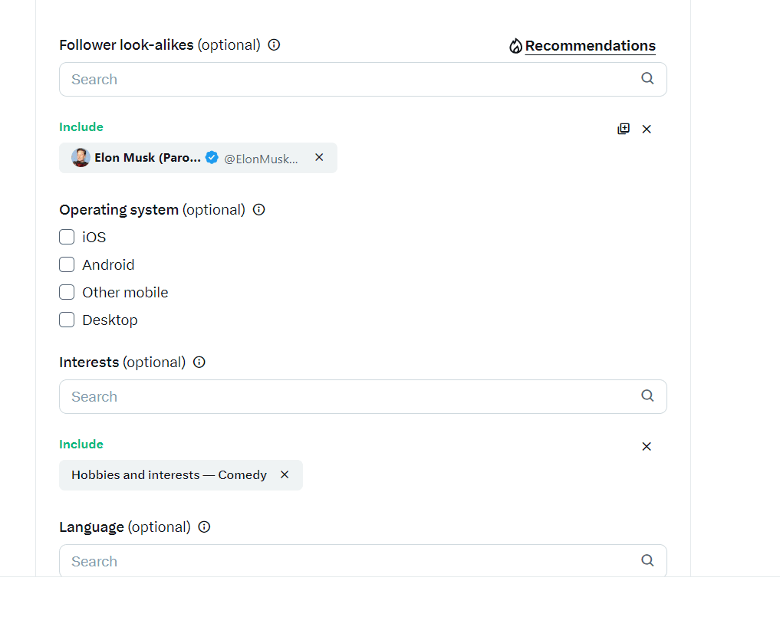Click the magnifier in Language search
Image resolution: width=780 pixels, height=620 pixels.
[x=647, y=560]
